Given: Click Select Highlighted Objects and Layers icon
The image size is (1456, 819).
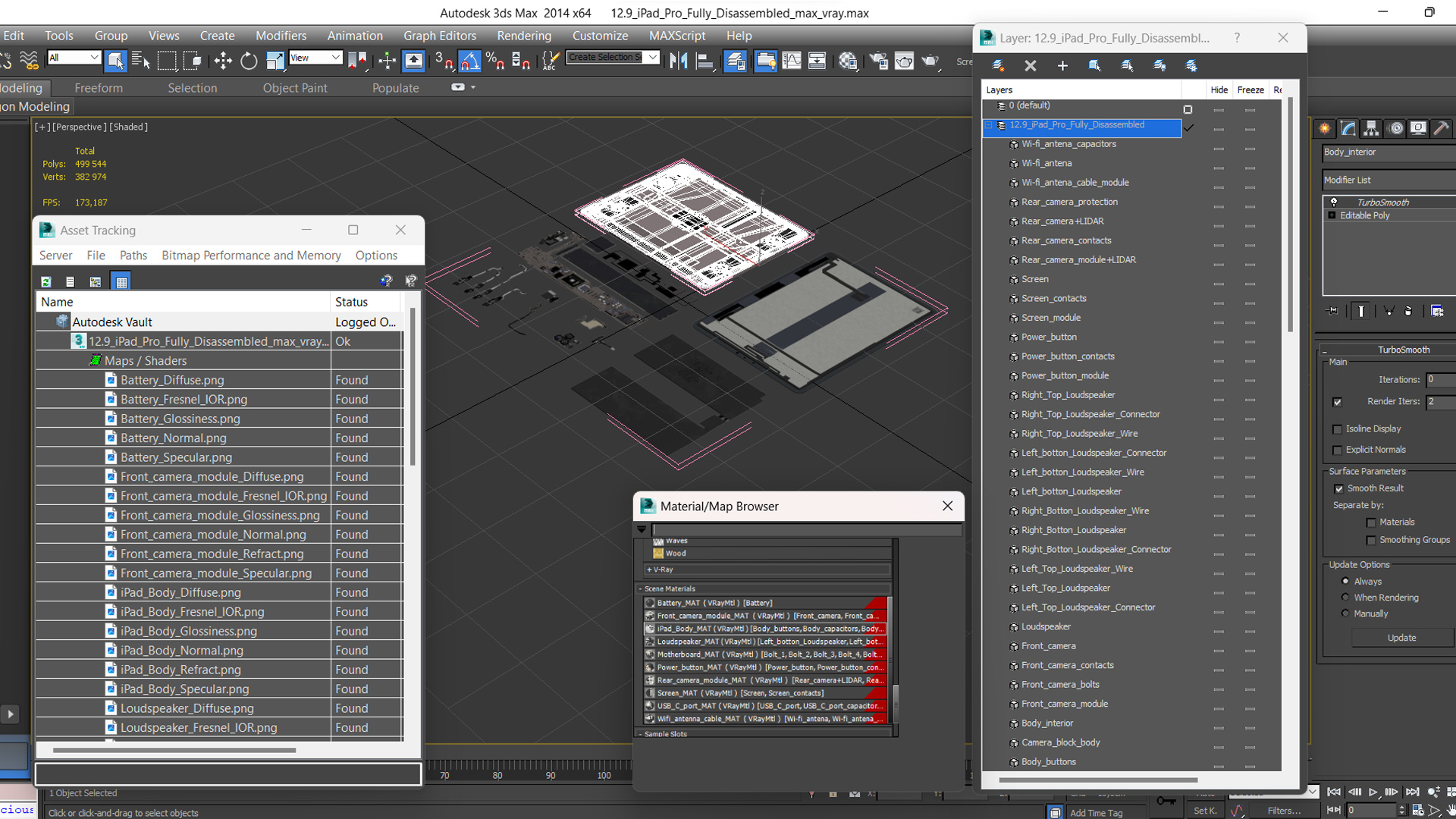Looking at the screenshot, I should pyautogui.click(x=1095, y=66).
